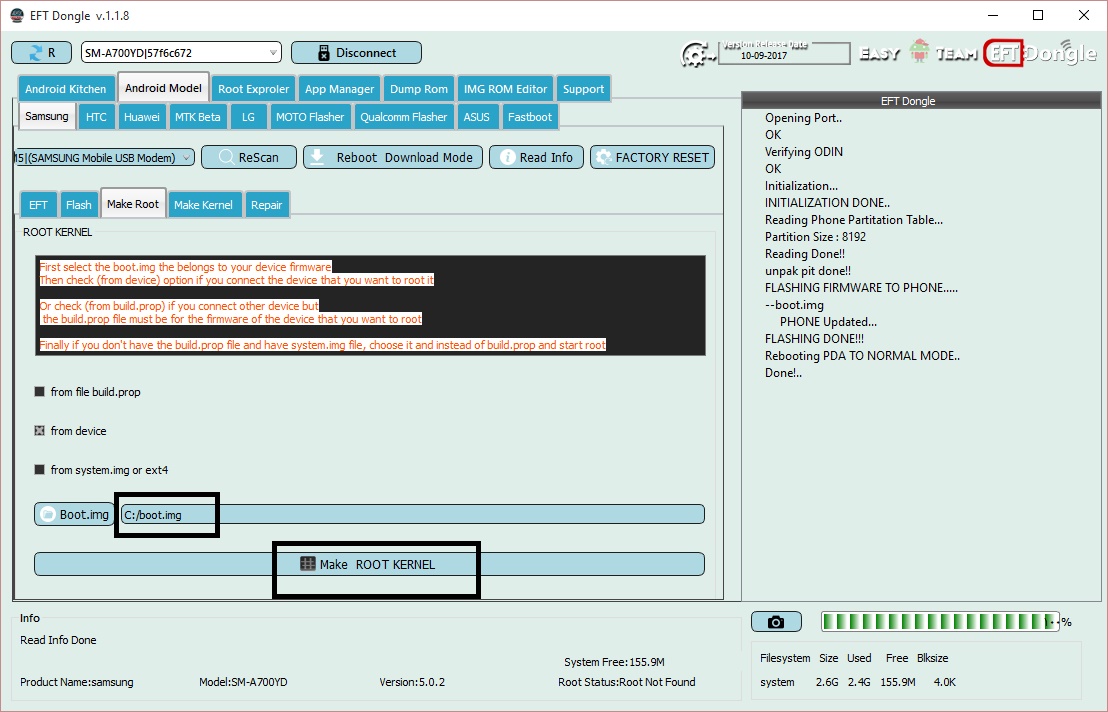Screen dimensions: 1108x712
Task: Open the Repair sub-tab
Action: (x=266, y=205)
